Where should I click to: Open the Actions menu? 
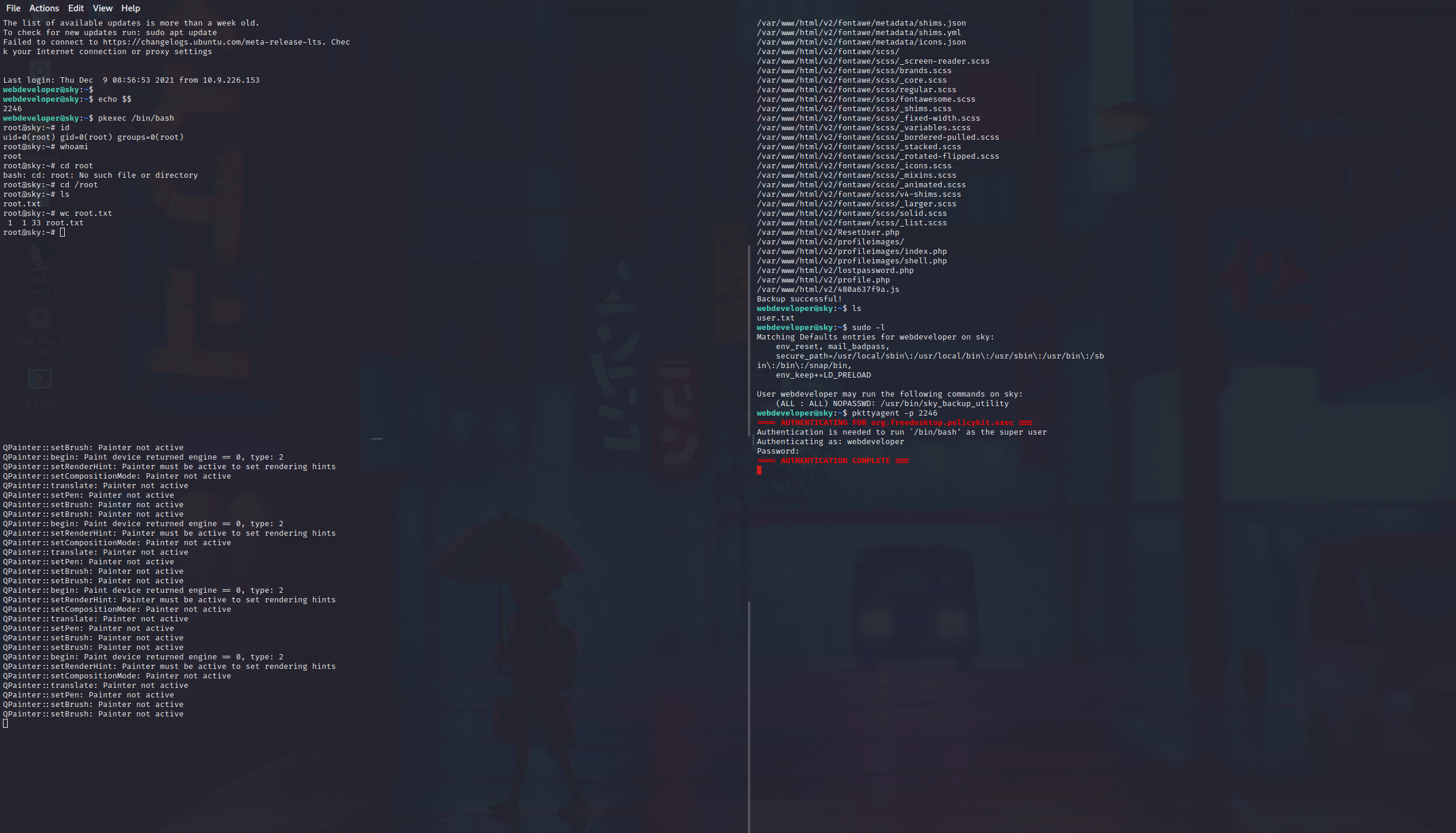point(44,8)
